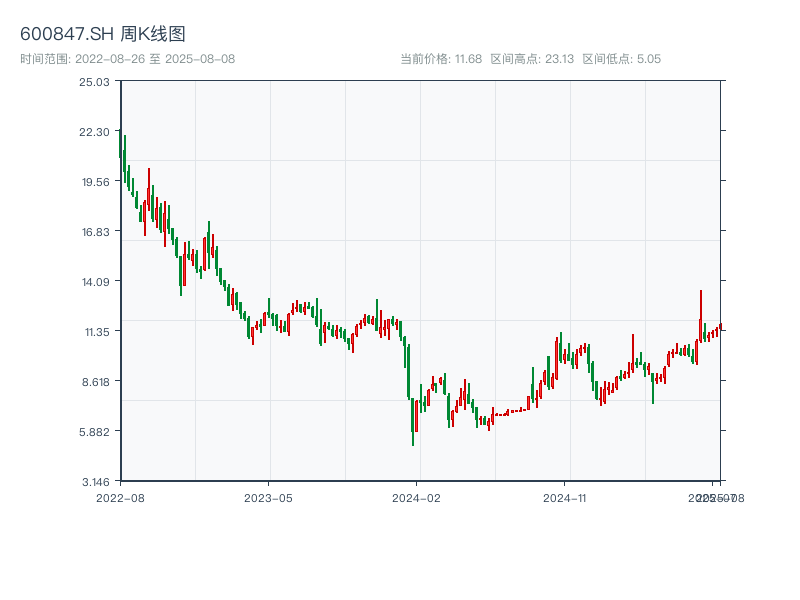
Task: Click the 当前价格 11.68 label
Action: pyautogui.click(x=441, y=59)
